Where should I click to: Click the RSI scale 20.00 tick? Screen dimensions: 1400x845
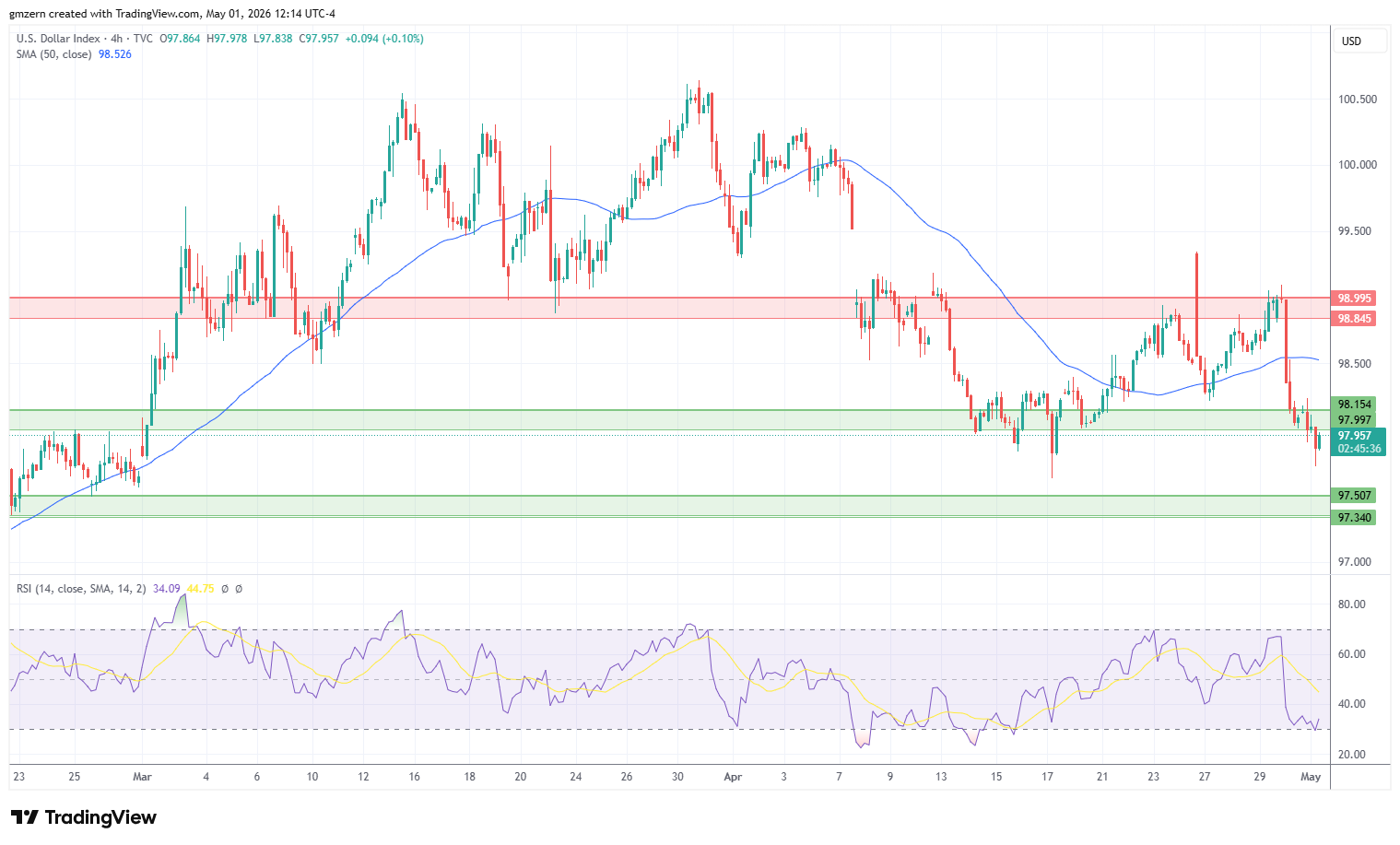1352,755
